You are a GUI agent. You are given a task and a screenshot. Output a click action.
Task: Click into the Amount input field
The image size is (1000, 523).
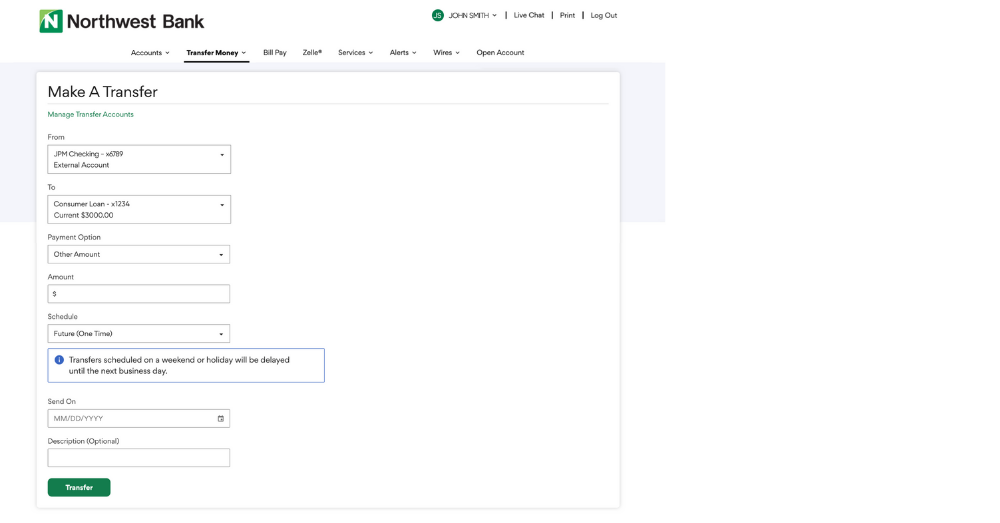click(139, 294)
